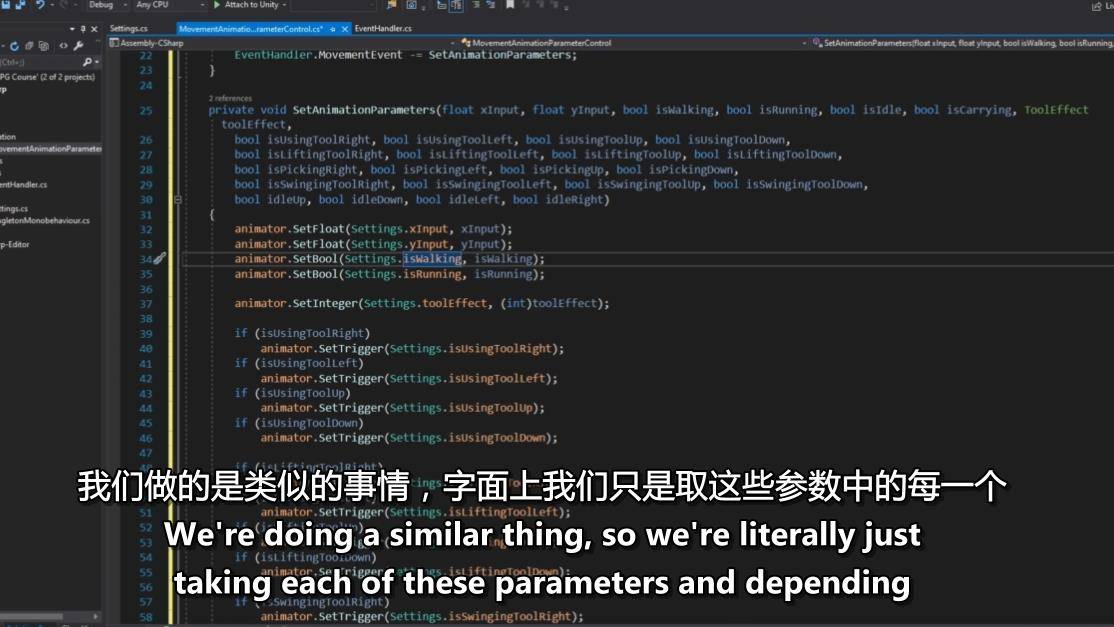Open the MovementAnimationParameterControl class dropdown
This screenshot has height=627, width=1114.
pos(632,43)
